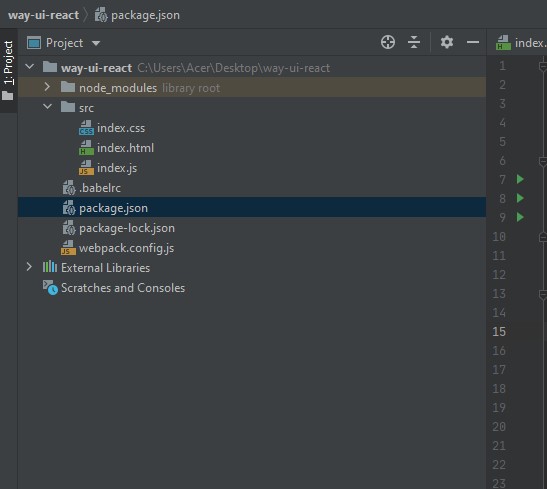This screenshot has height=489, width=547.
Task: Select package.json in project tree
Action: [252, 208]
